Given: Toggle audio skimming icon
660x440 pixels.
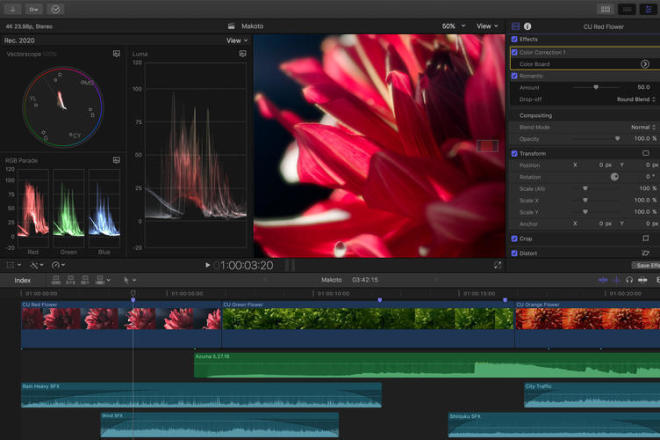Looking at the screenshot, I should pyautogui.click(x=617, y=280).
